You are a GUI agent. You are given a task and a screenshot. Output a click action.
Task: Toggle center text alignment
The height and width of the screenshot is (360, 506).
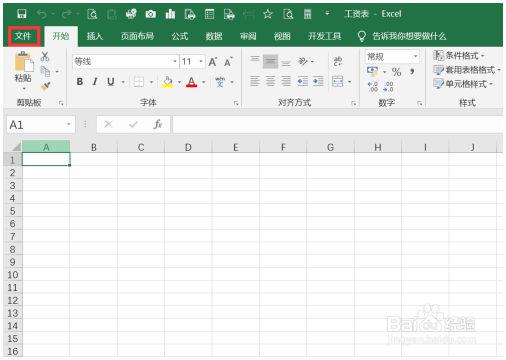[270, 81]
